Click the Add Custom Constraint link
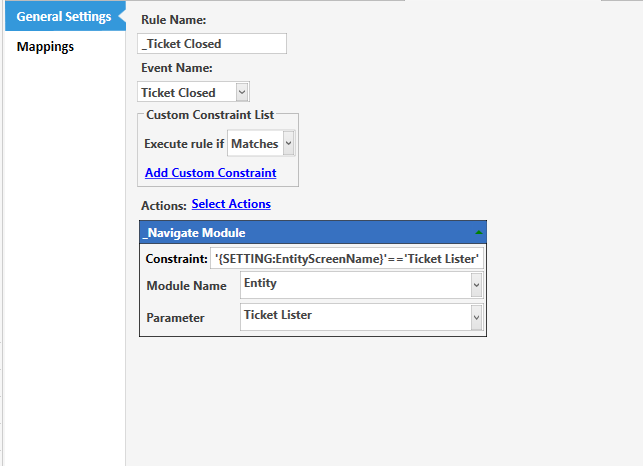The image size is (643, 466). pos(210,173)
